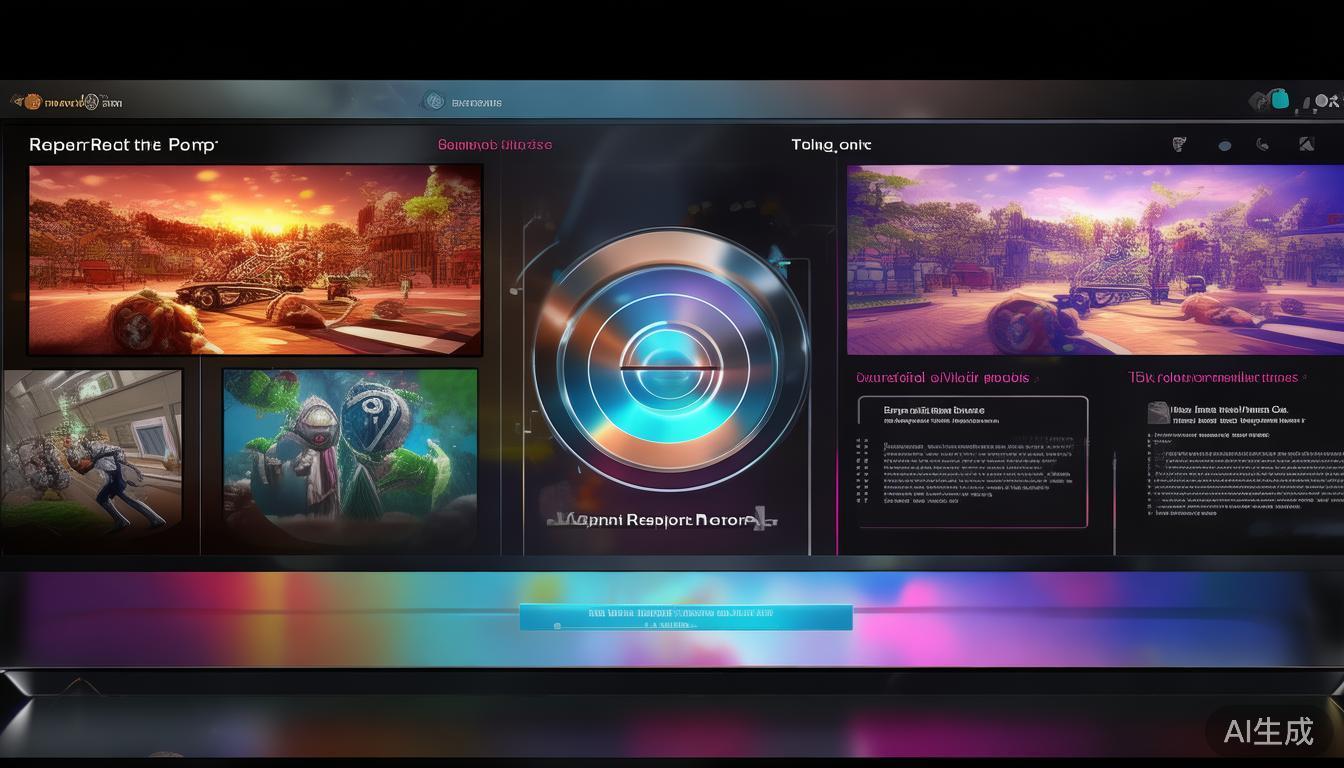The width and height of the screenshot is (1344, 768).
Task: Click the blue swirl icon in top center bar
Action: click(x=433, y=101)
